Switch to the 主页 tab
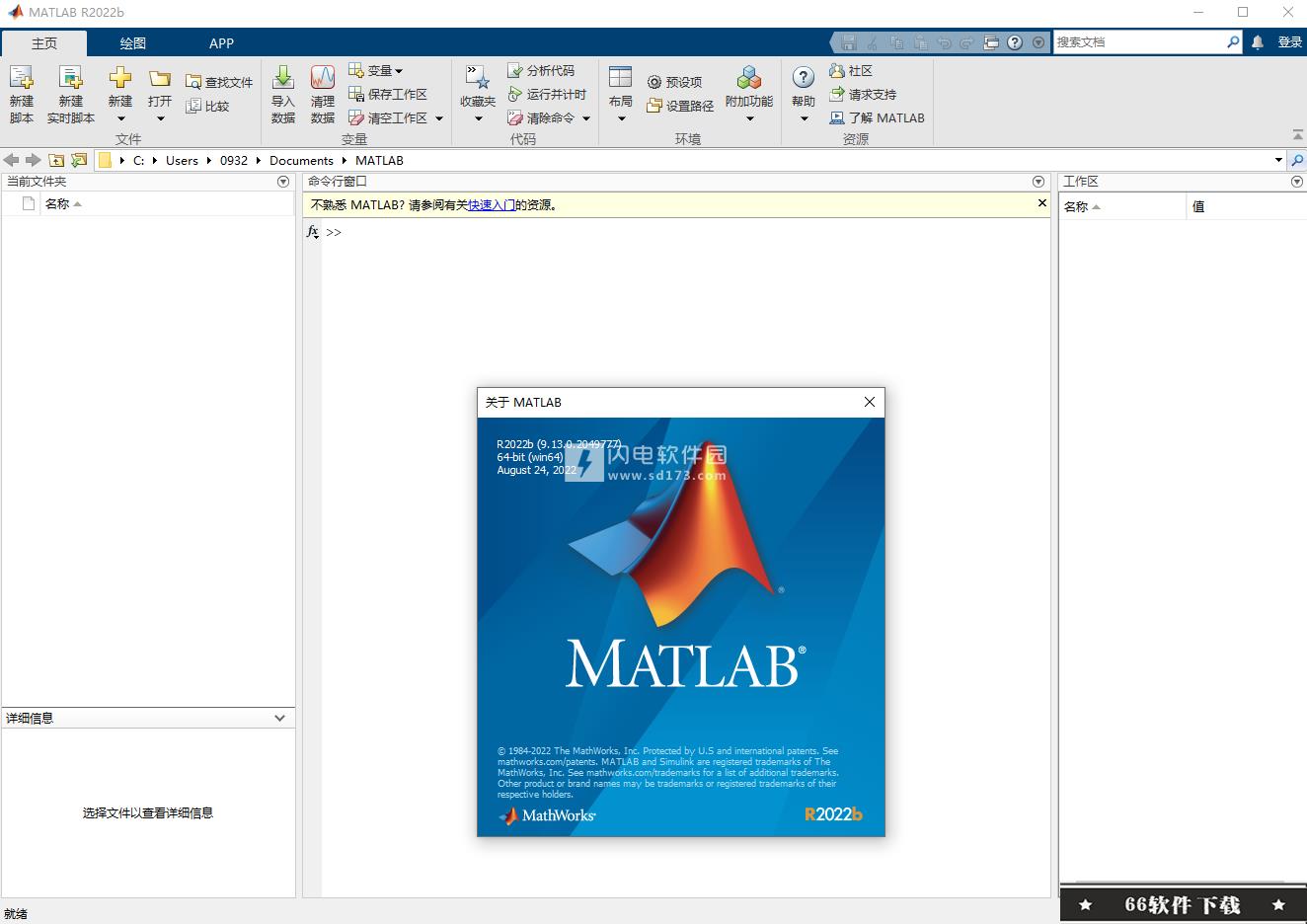 [x=44, y=43]
